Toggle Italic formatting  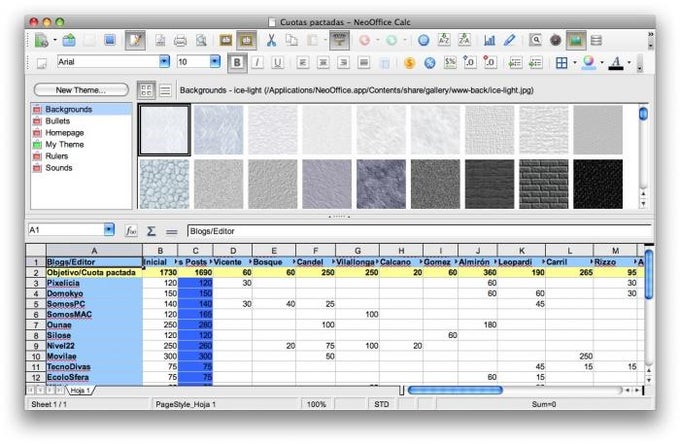click(x=257, y=63)
